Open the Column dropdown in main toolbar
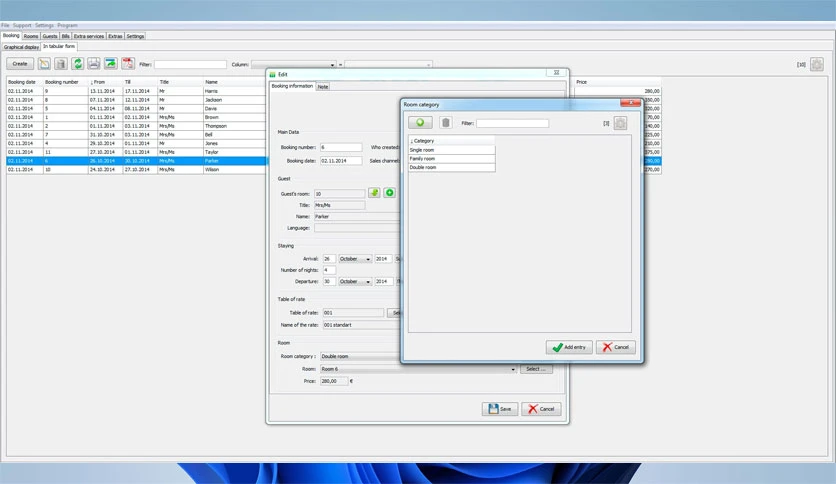 (x=294, y=64)
